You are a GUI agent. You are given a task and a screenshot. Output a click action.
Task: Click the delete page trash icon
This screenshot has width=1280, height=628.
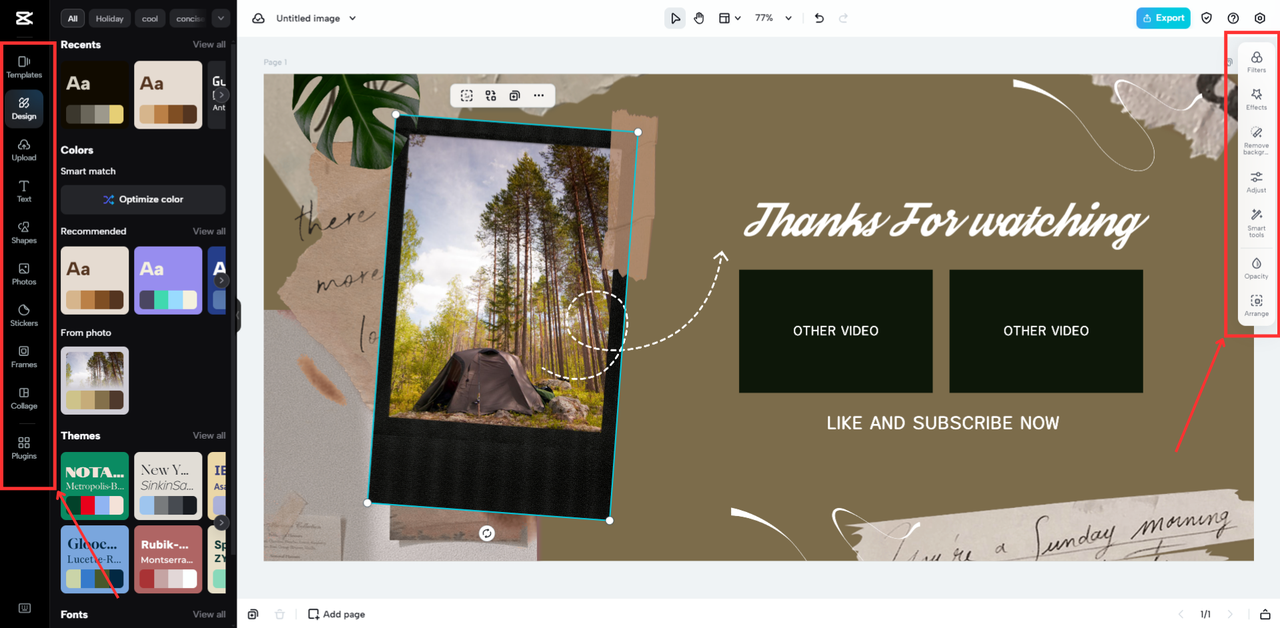point(280,614)
